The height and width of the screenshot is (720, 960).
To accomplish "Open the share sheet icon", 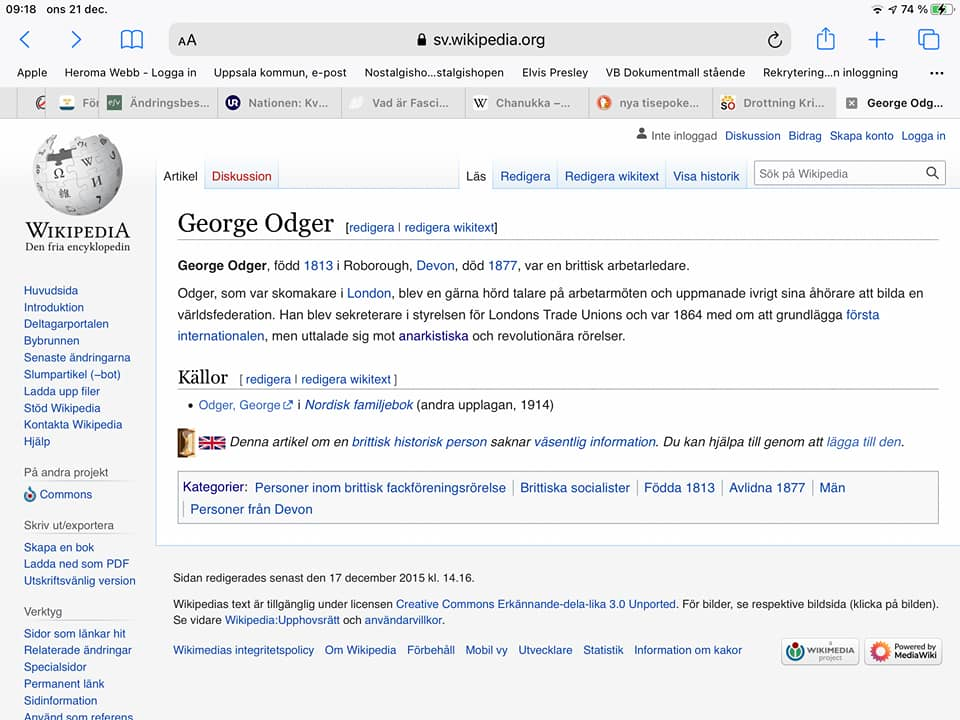I will pyautogui.click(x=825, y=39).
